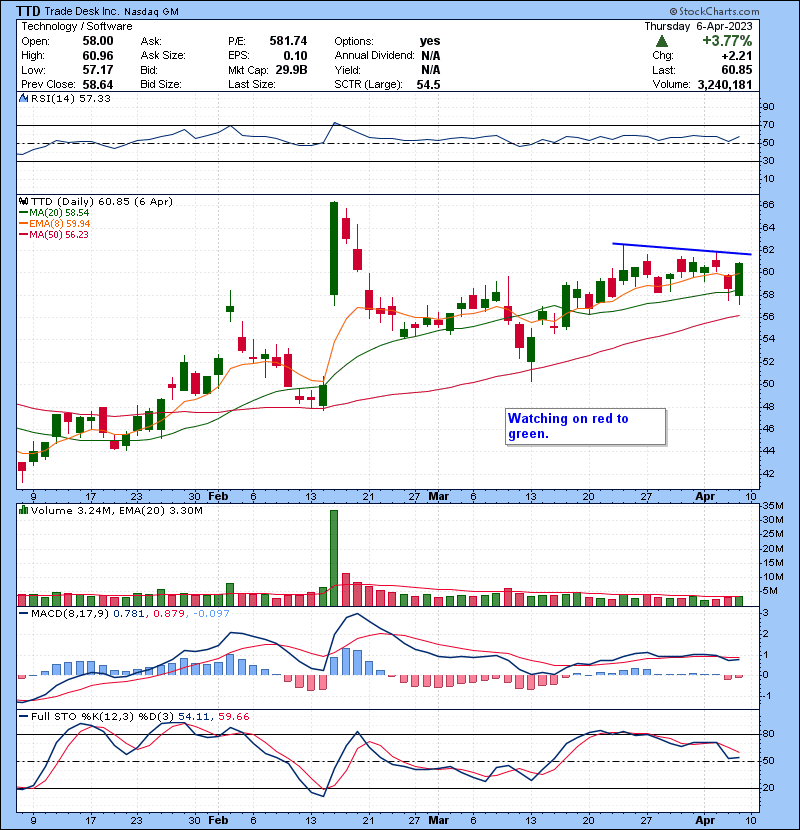Screen dimensions: 800x830
Task: Click the Last price 60.85 in header
Action: click(736, 70)
